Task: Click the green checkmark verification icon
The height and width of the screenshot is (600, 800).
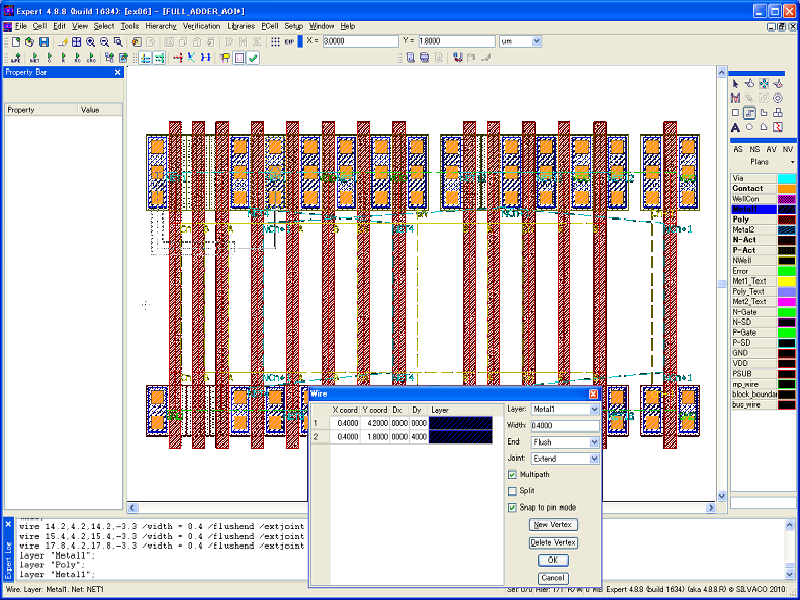Action: (x=253, y=58)
